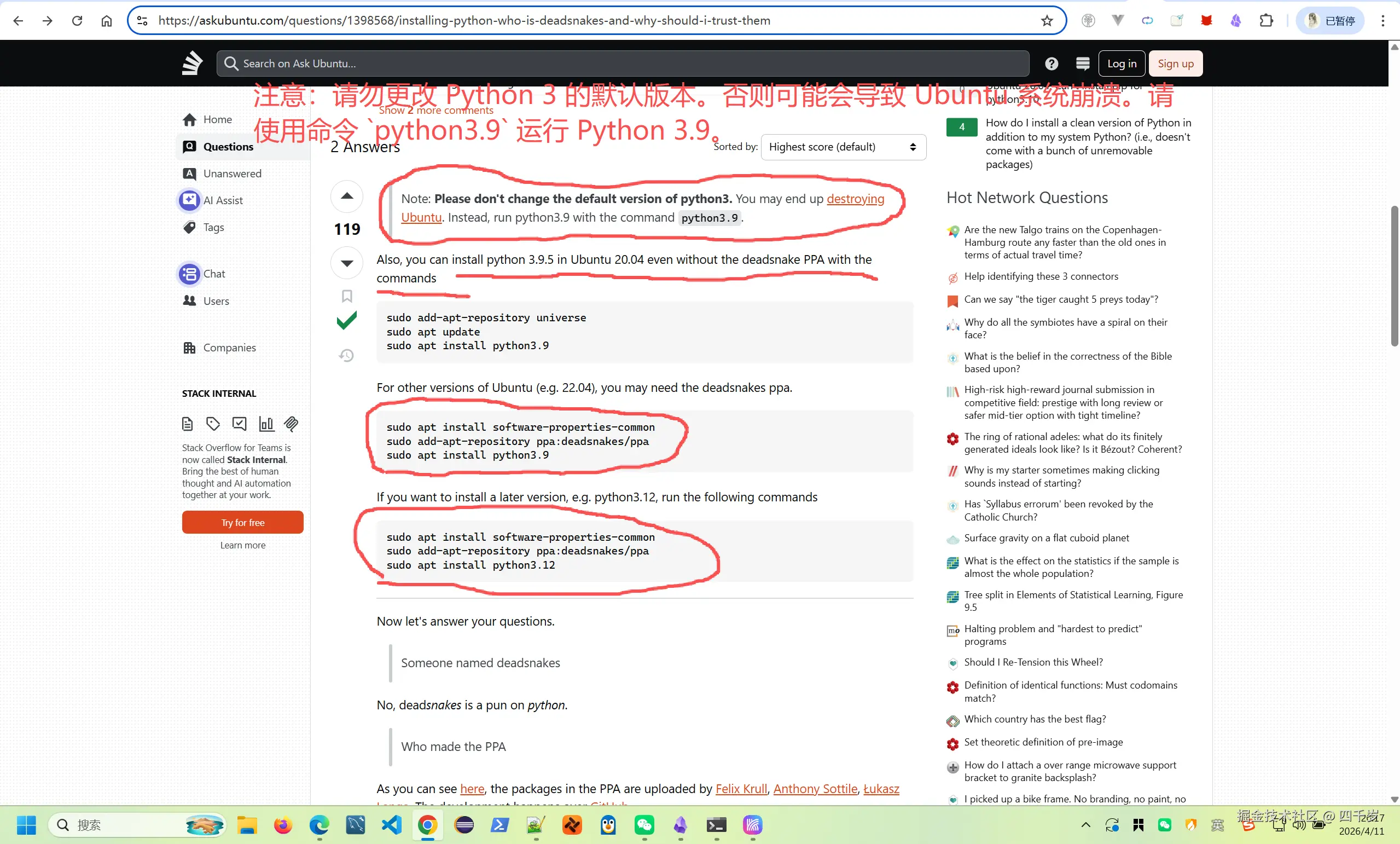Go to Questions in the left sidebar

coord(228,147)
